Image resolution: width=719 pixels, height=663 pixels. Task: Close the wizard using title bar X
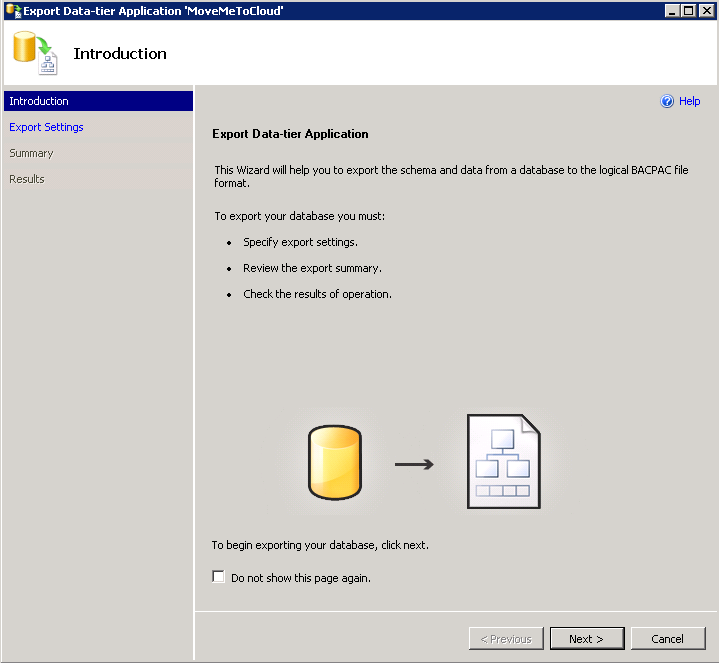click(707, 9)
